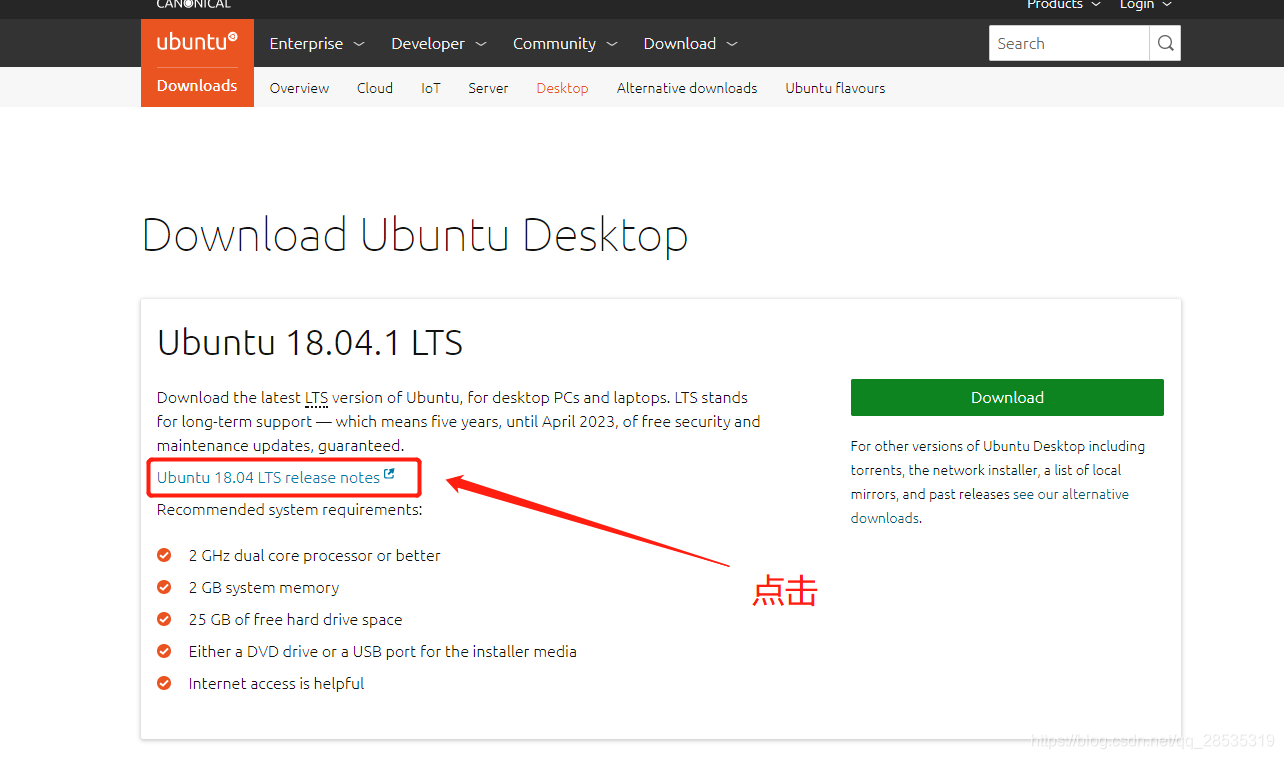Click checkmark icon beside Internet access
This screenshot has width=1284, height=759.
pyautogui.click(x=164, y=683)
